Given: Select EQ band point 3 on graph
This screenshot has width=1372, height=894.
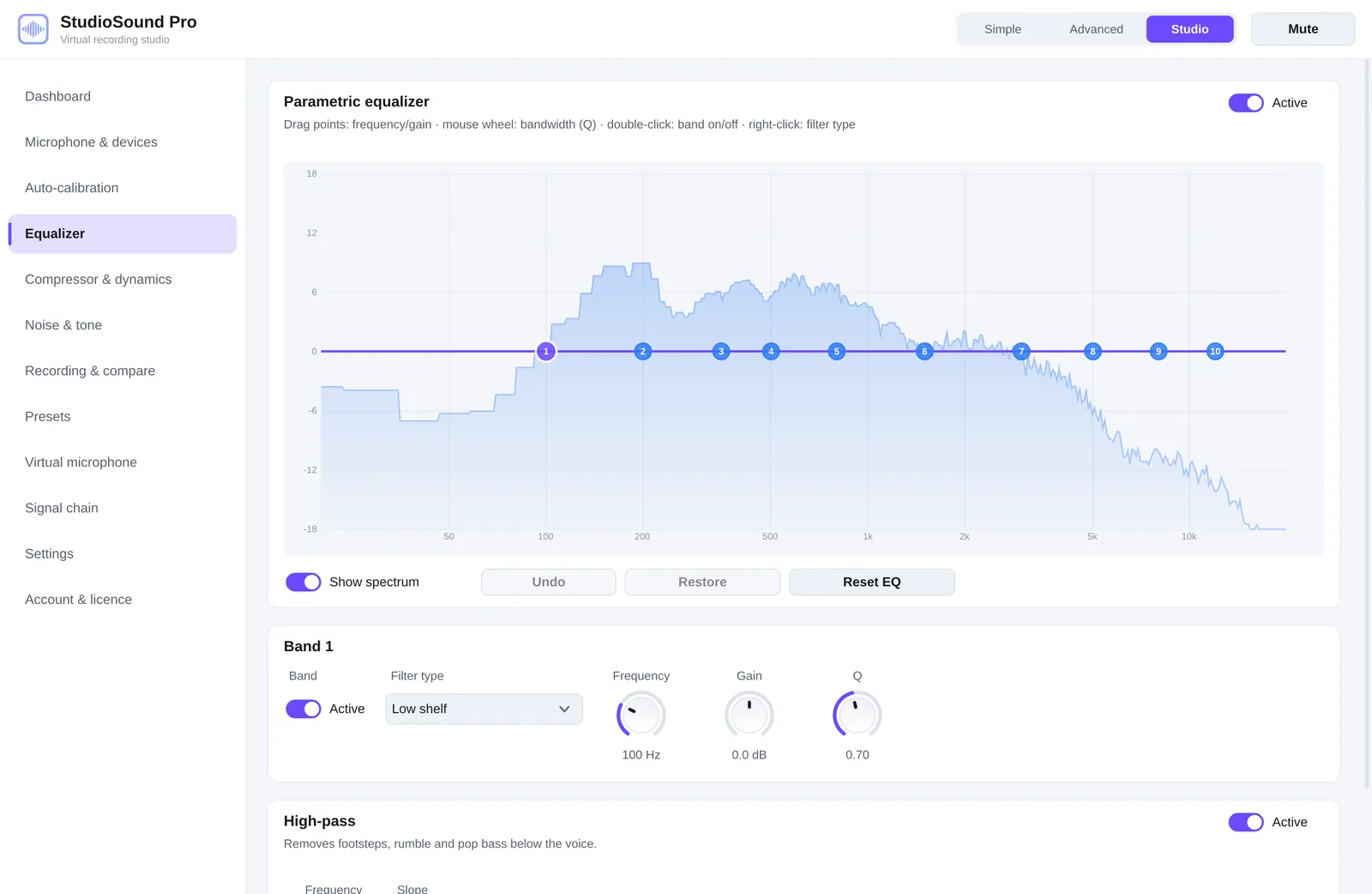Looking at the screenshot, I should coord(721,352).
